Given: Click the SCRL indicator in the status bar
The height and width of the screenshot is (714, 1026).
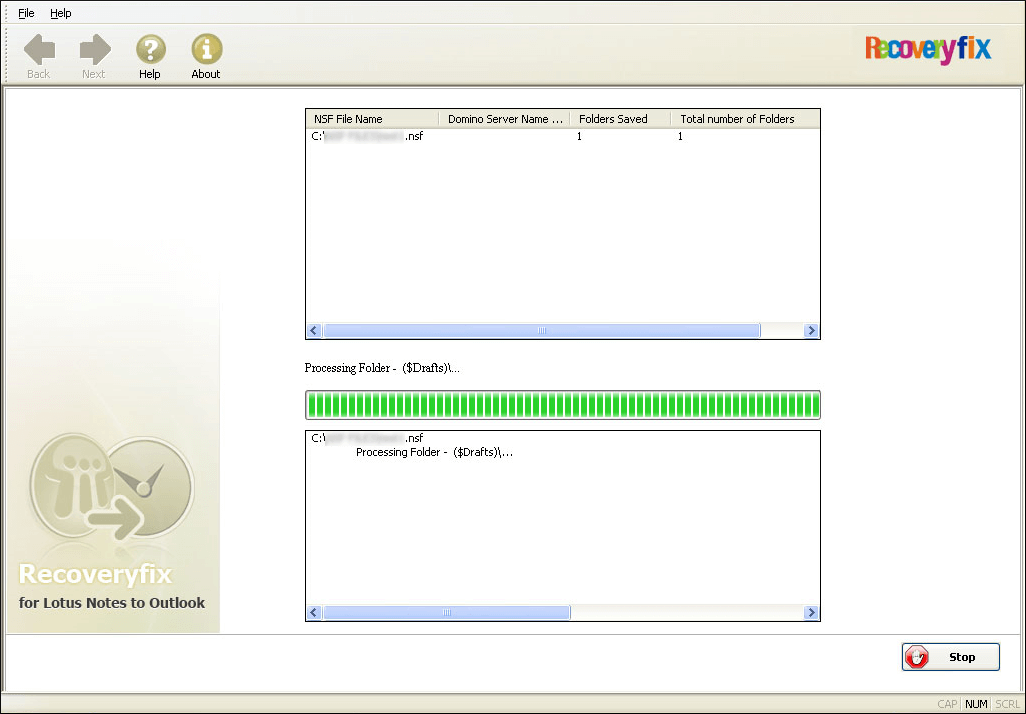Looking at the screenshot, I should pyautogui.click(x=1007, y=704).
